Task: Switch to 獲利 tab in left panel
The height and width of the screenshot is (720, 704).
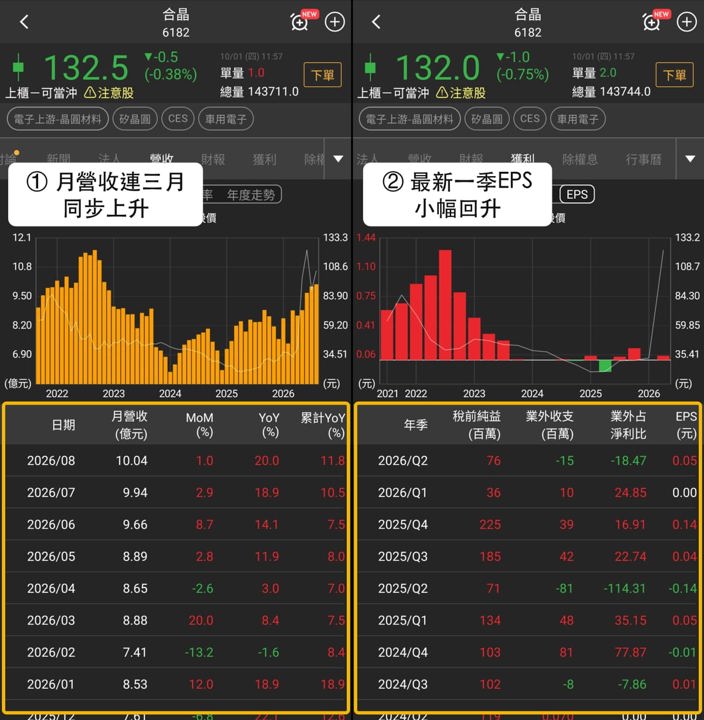Action: tap(265, 159)
